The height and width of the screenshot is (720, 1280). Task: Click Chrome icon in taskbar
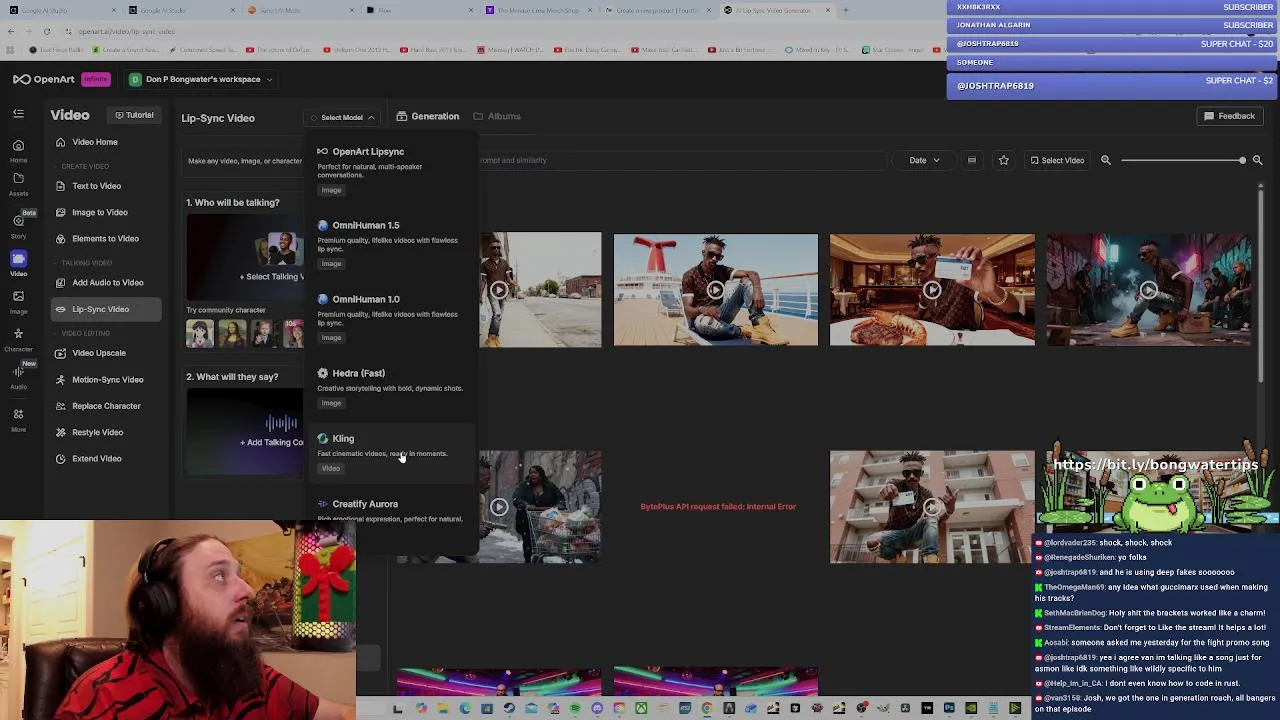point(707,709)
